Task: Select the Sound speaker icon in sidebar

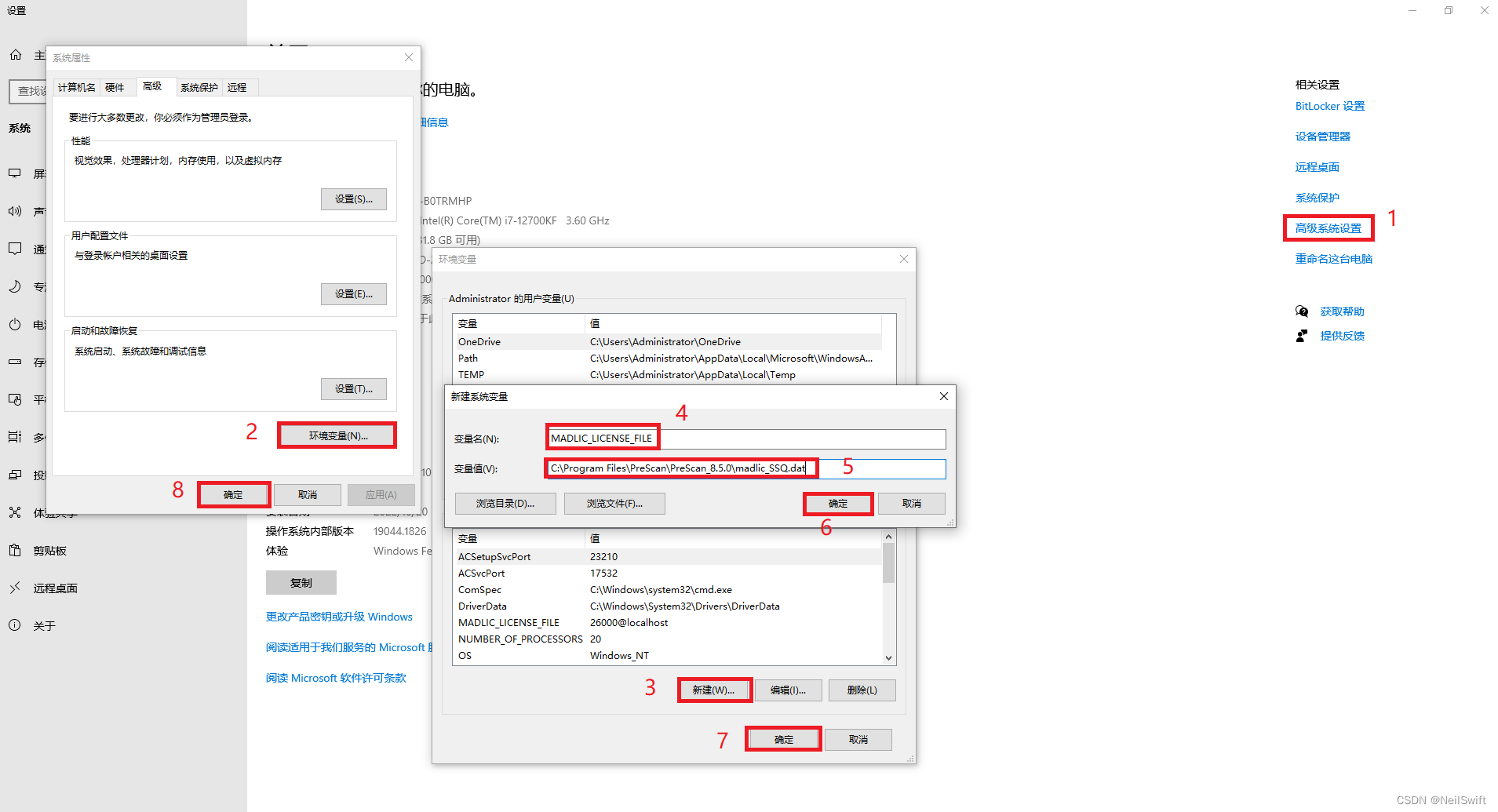Action: (15, 211)
